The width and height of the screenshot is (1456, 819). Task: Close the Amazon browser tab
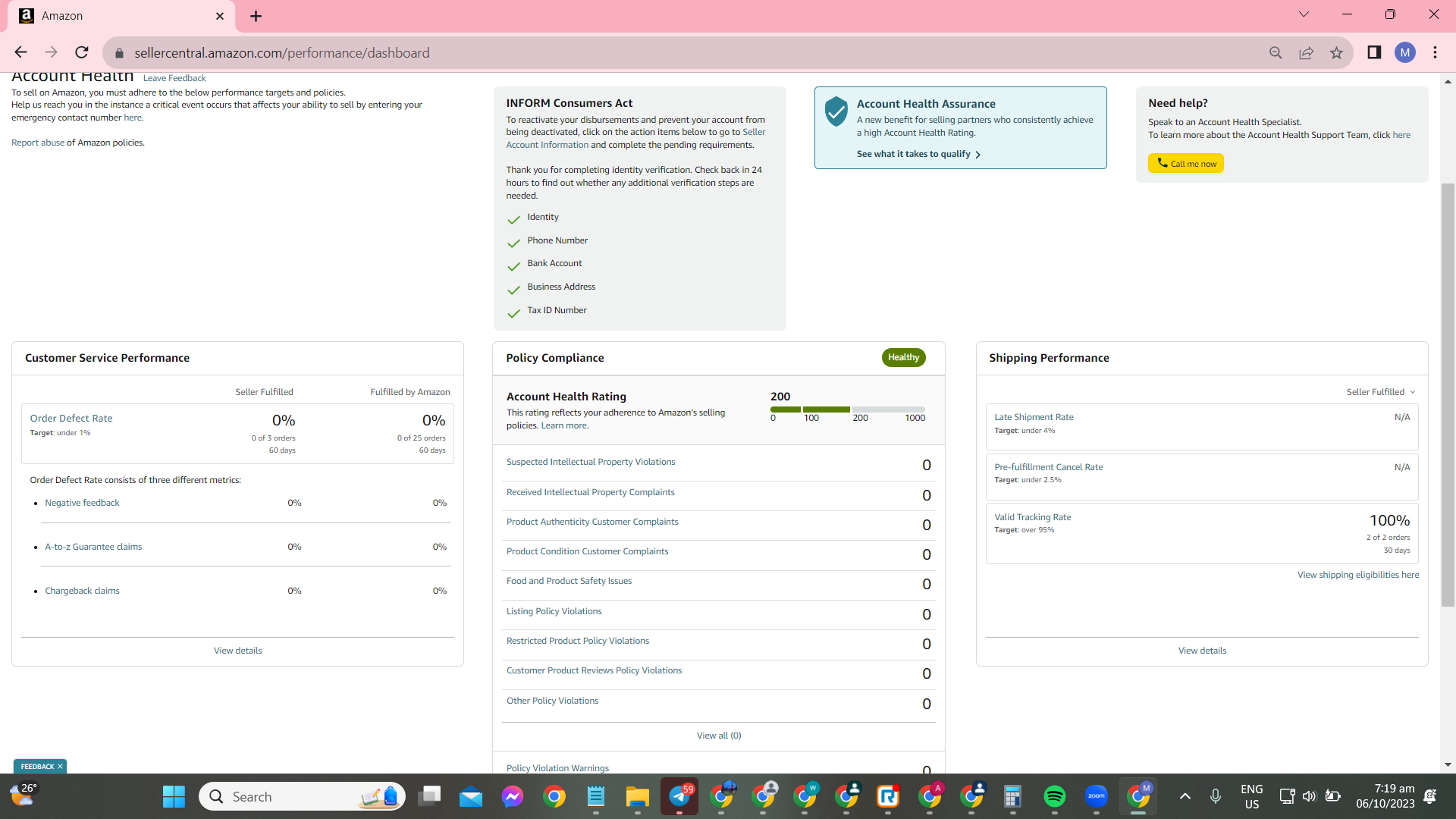pyautogui.click(x=220, y=16)
